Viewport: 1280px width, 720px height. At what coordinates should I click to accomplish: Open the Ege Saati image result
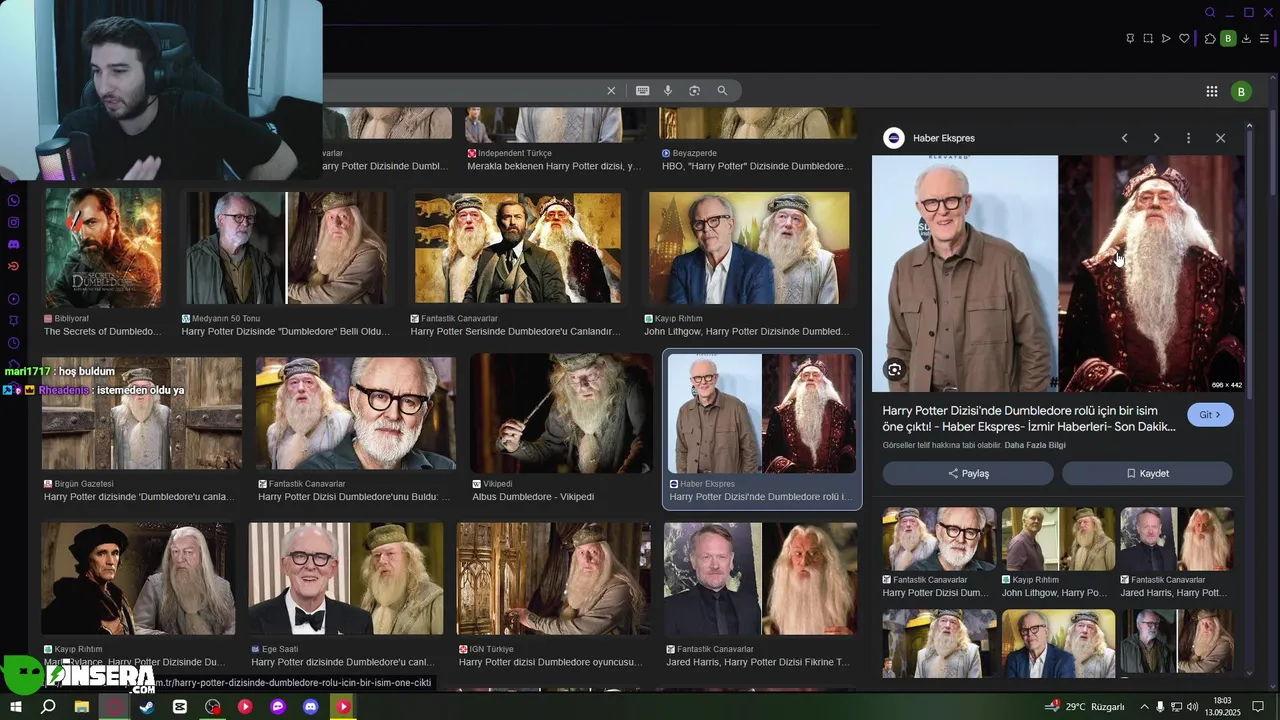coord(346,578)
